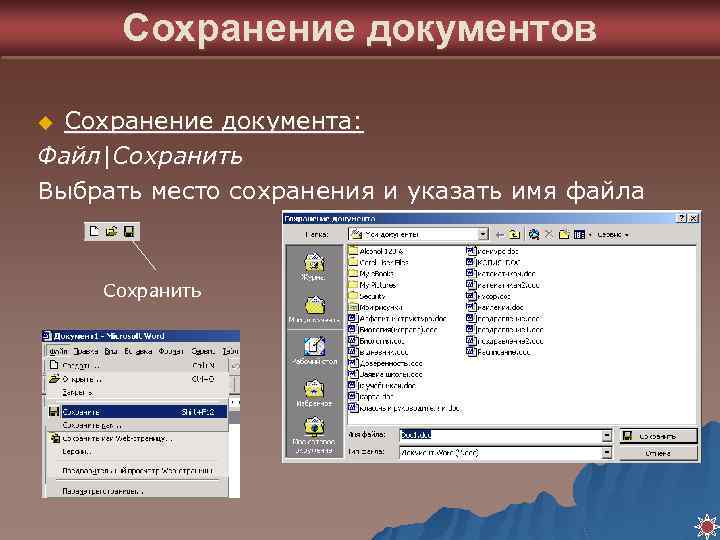This screenshot has width=720, height=540.
Task: Select the Corel User Files folder
Action: pyautogui.click(x=378, y=262)
